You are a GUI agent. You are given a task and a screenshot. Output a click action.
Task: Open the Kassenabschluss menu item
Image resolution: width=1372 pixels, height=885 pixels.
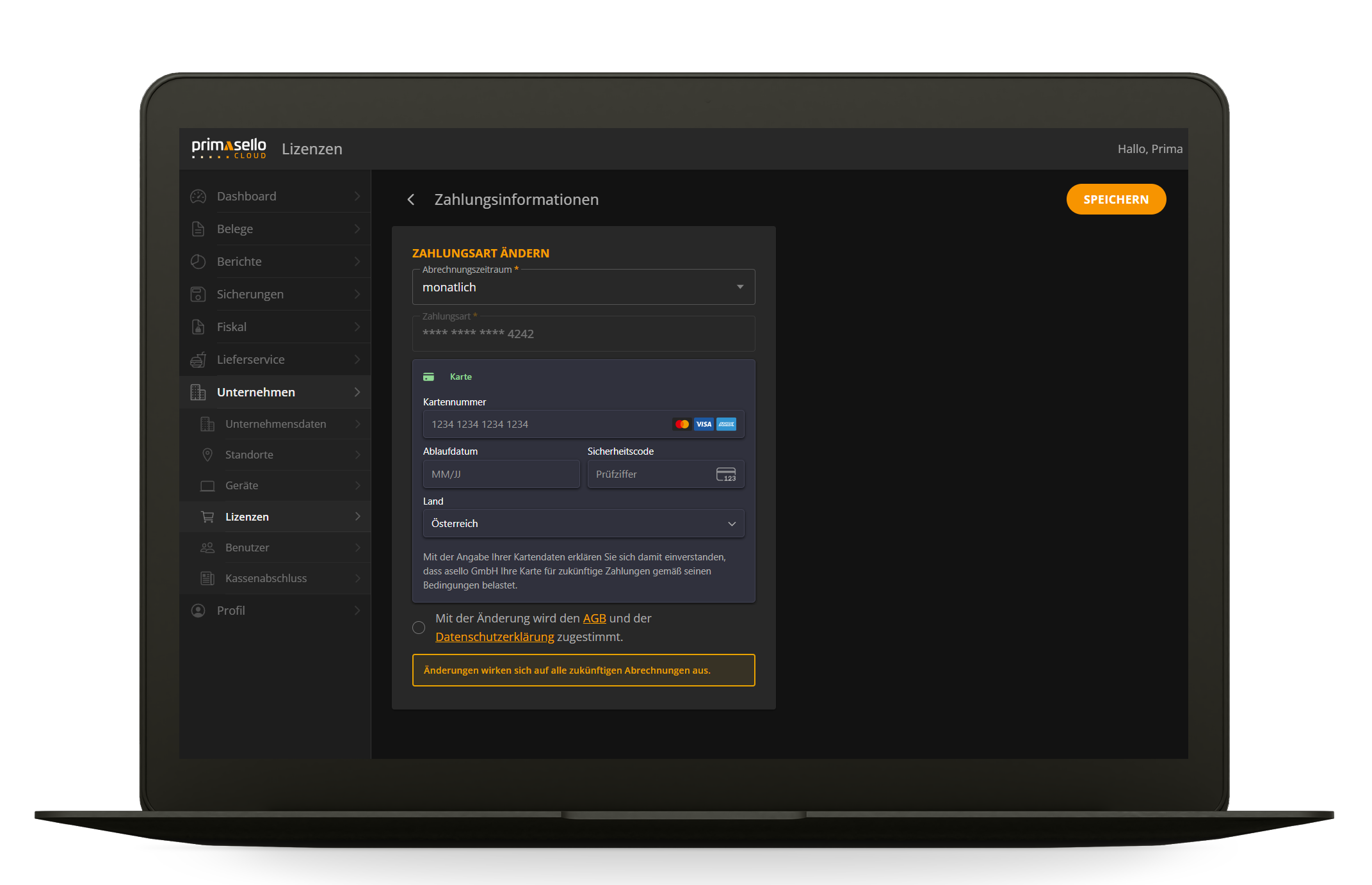265,578
